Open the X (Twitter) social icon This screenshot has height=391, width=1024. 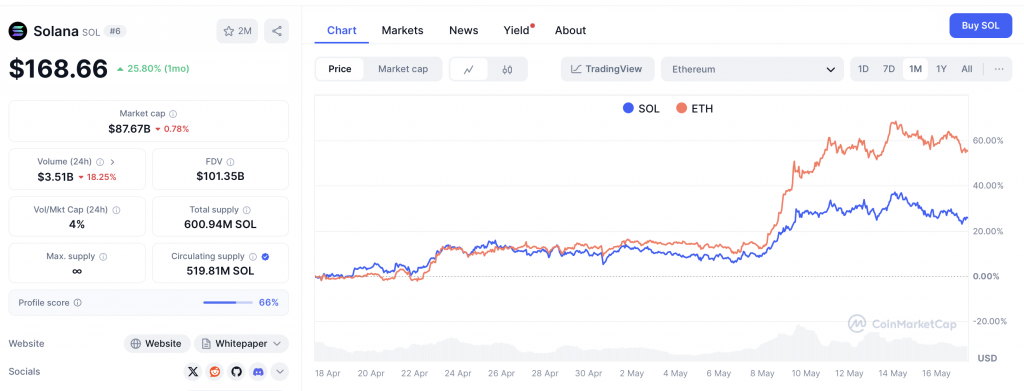click(193, 371)
